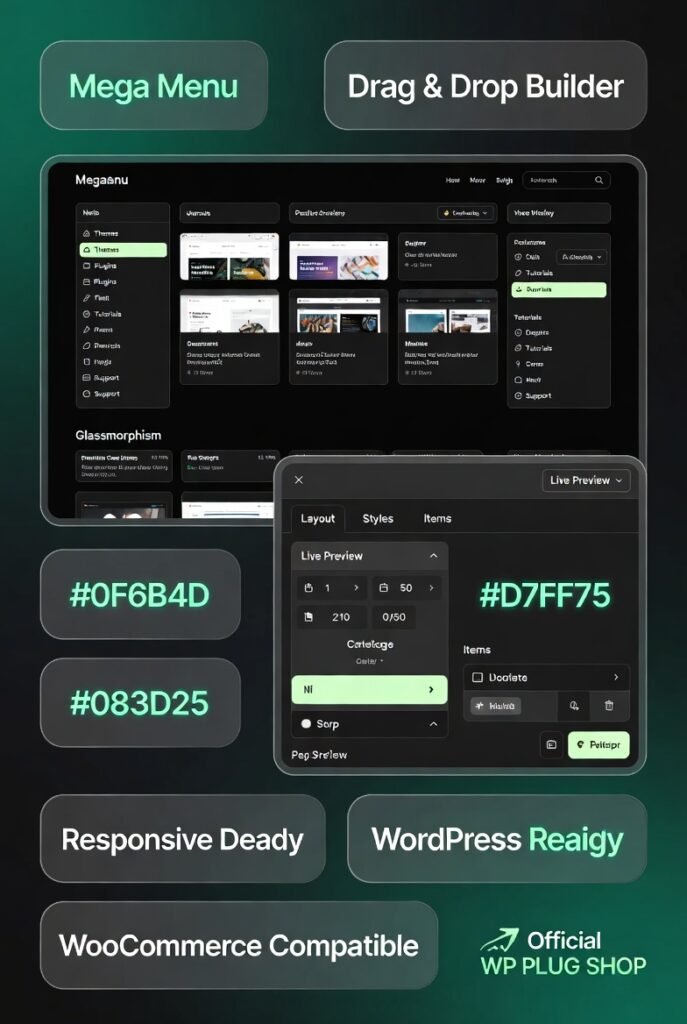This screenshot has height=1024, width=687.
Task: Click the calendar icon beside value 50
Action: (384, 588)
